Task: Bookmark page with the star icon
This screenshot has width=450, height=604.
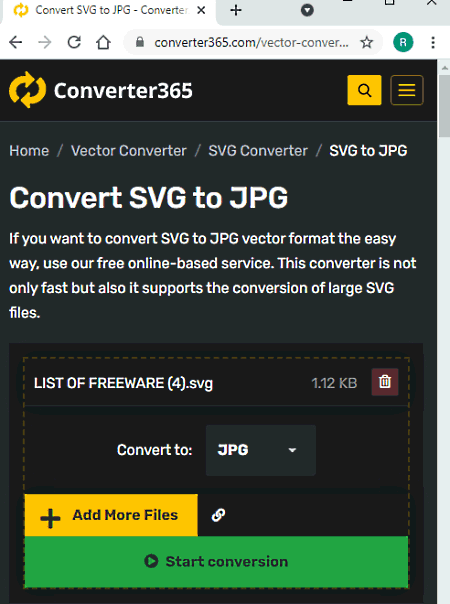Action: click(x=366, y=42)
